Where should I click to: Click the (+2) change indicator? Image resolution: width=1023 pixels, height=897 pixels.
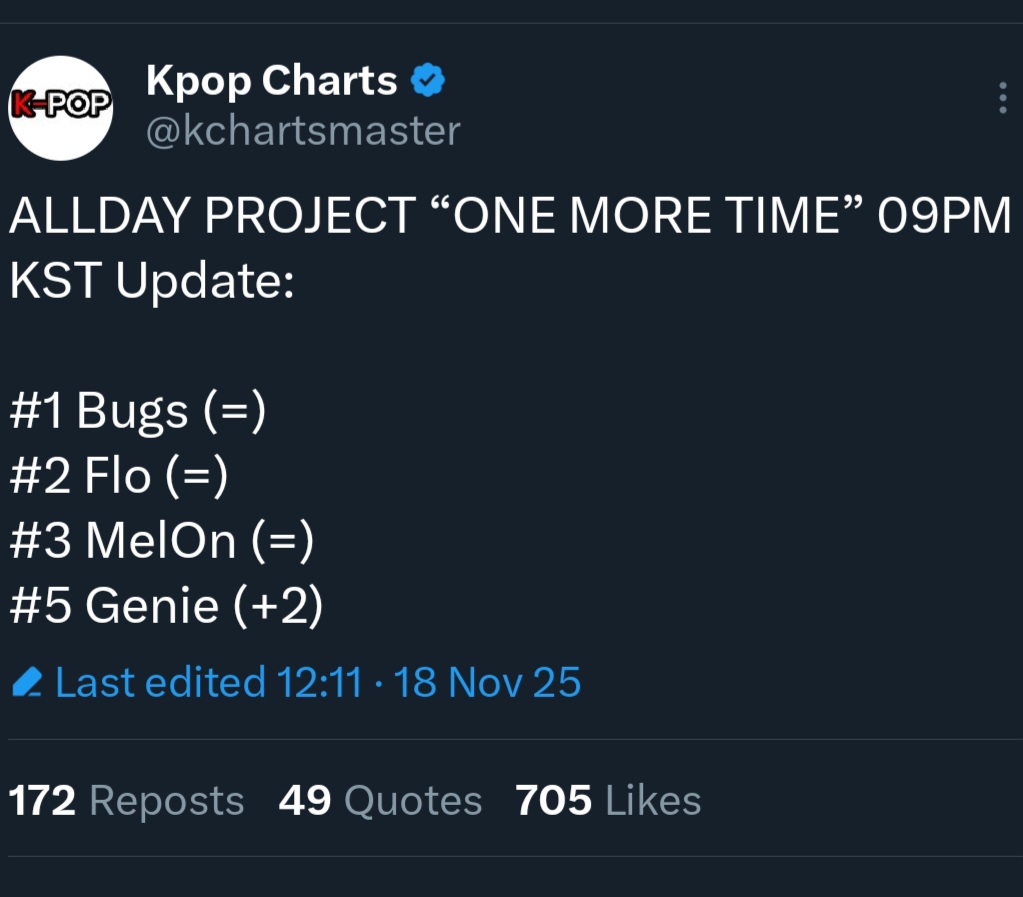279,606
